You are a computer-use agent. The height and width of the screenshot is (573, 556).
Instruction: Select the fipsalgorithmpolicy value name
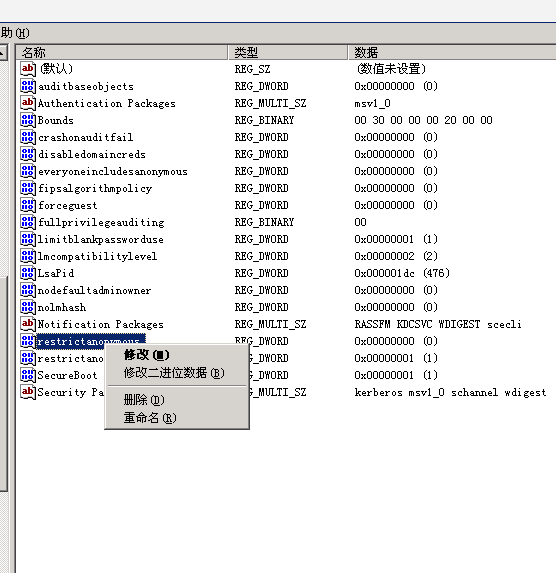coord(95,188)
